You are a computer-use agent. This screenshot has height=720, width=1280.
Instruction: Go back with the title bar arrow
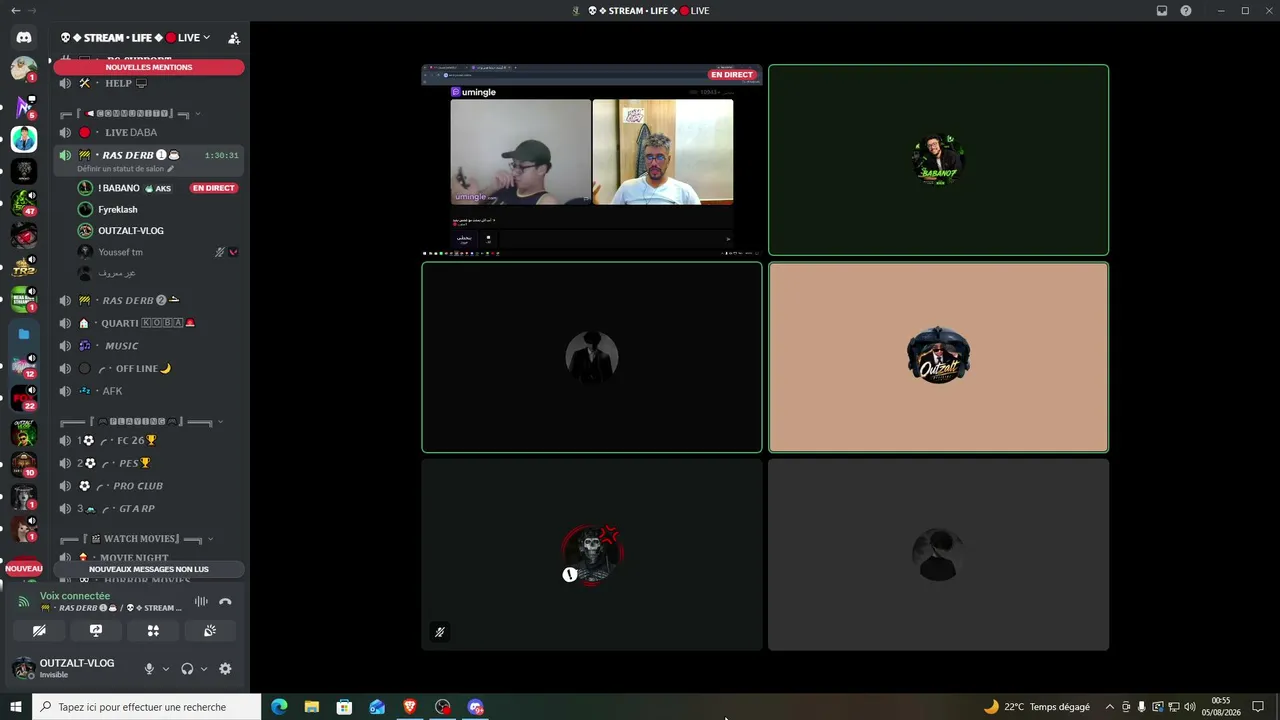(x=15, y=10)
